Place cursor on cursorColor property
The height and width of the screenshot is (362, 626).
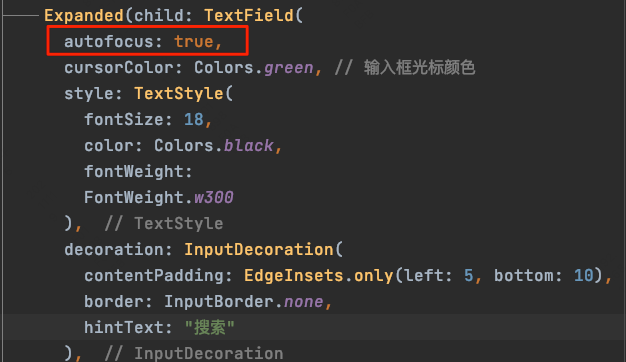click(x=119, y=68)
